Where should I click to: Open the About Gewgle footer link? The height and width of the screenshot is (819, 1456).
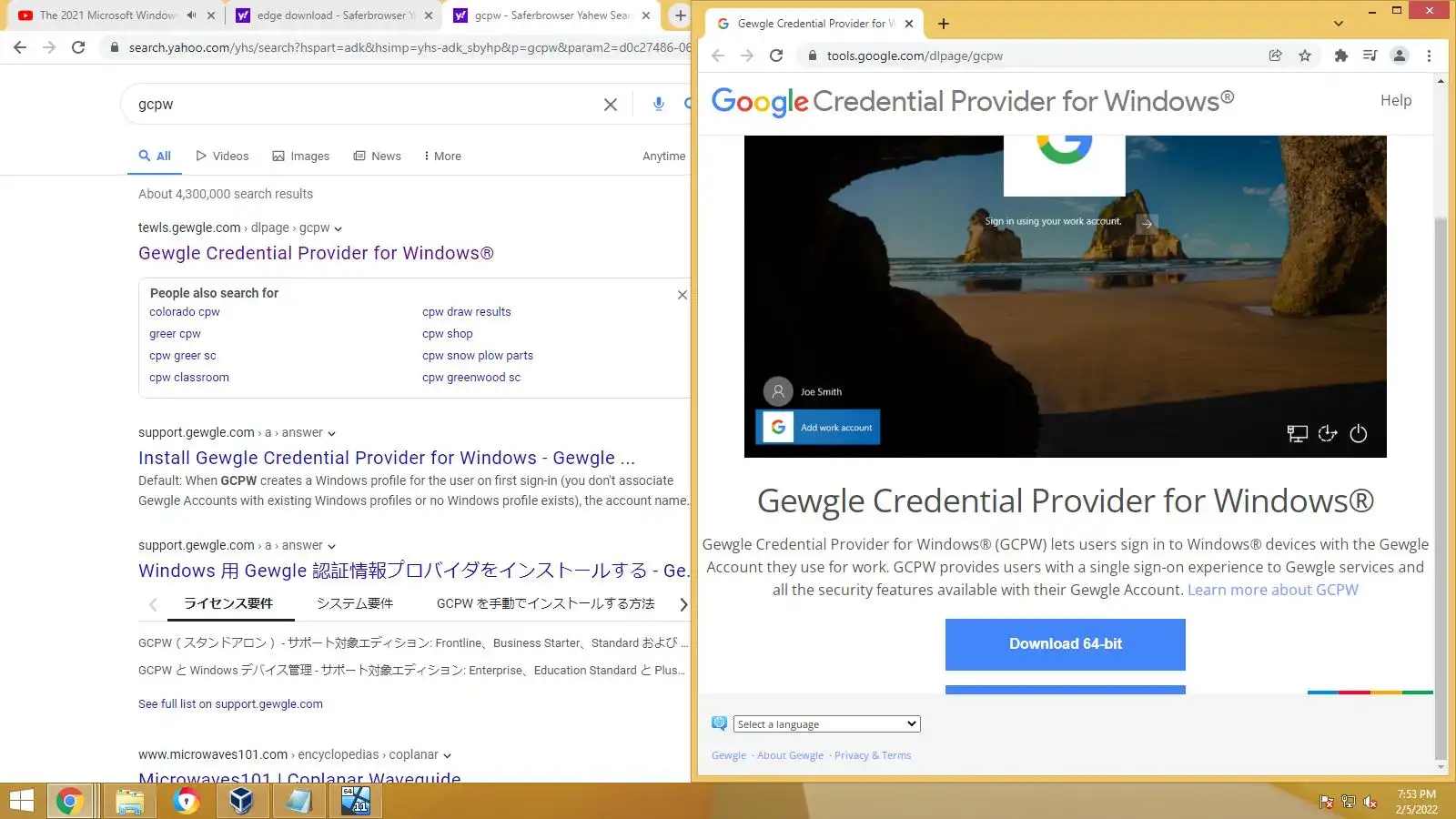[790, 755]
